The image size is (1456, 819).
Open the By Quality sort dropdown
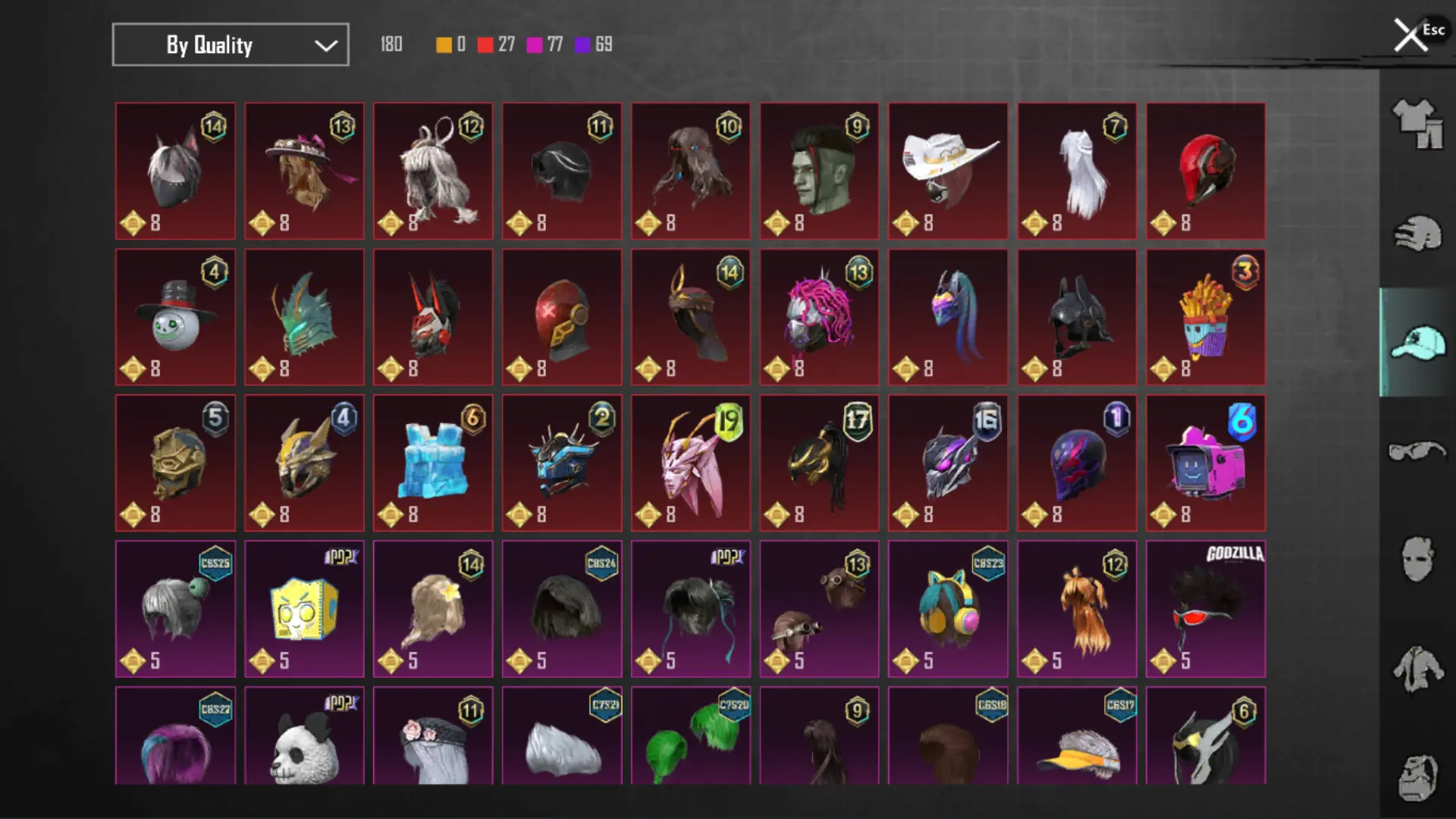point(231,45)
